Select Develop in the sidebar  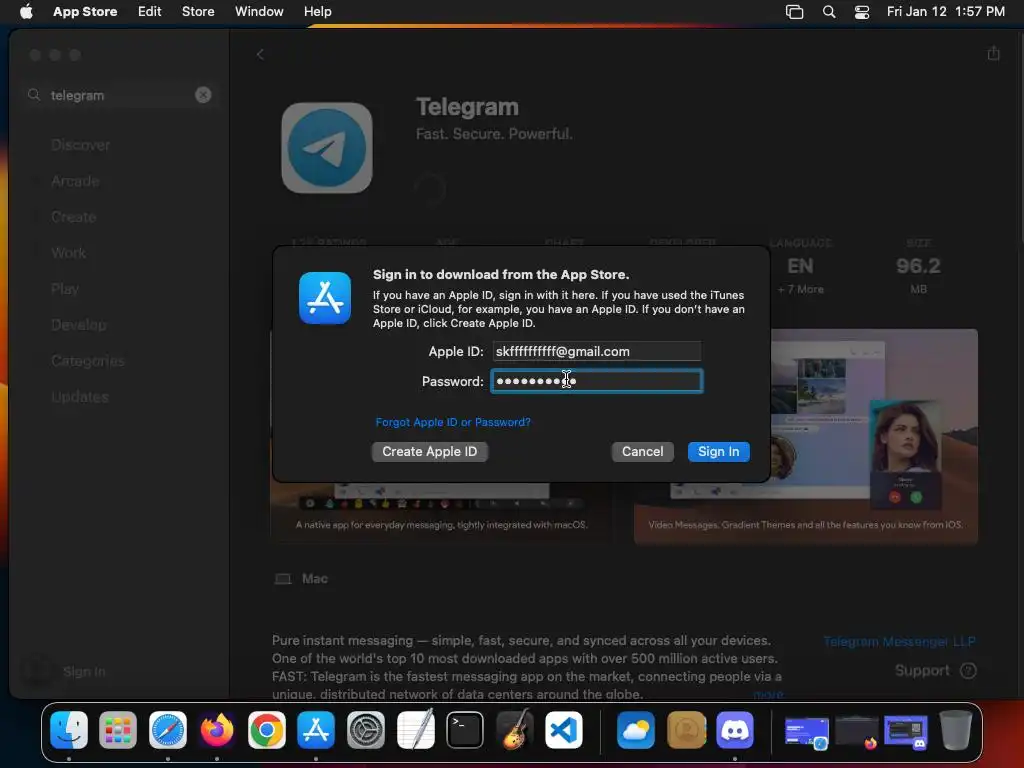pyautogui.click(x=78, y=325)
